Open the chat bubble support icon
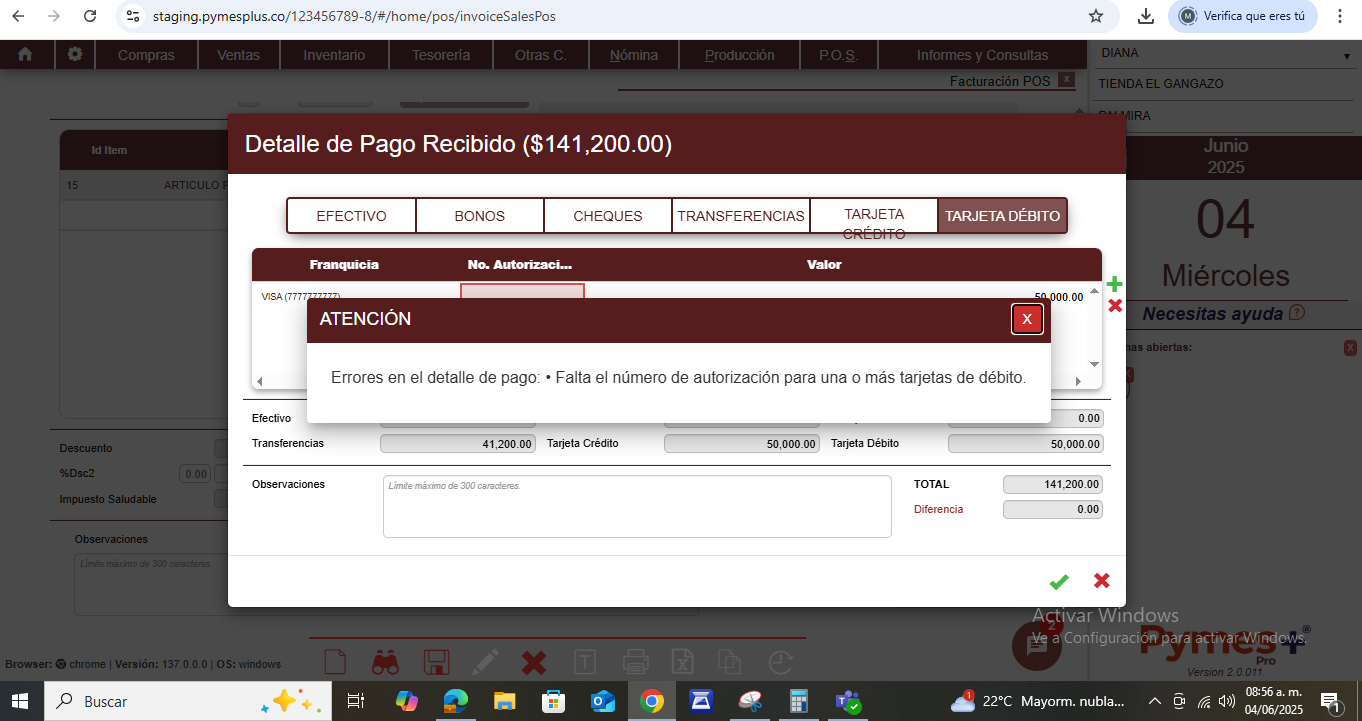This screenshot has width=1362, height=721. click(x=1036, y=646)
